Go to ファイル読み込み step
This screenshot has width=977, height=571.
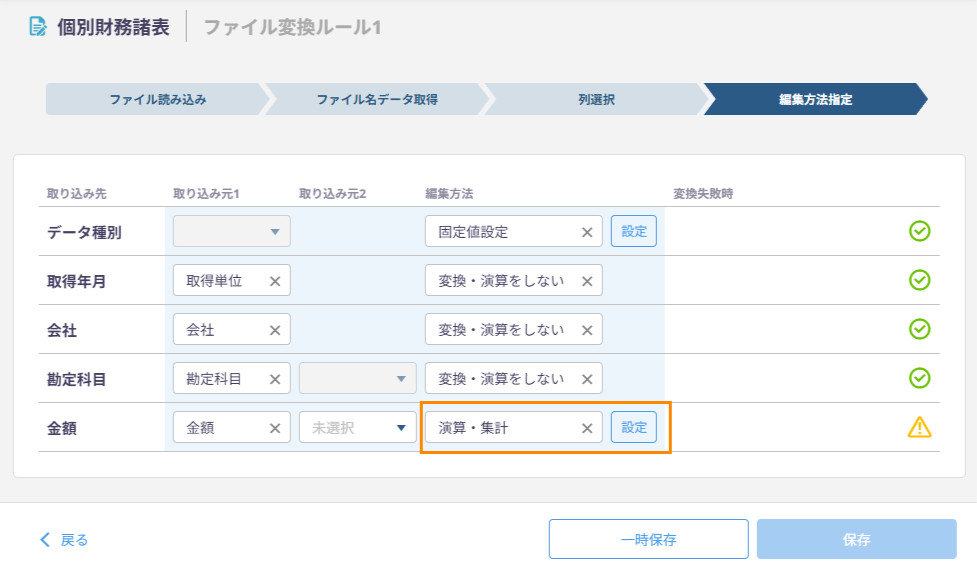[158, 99]
